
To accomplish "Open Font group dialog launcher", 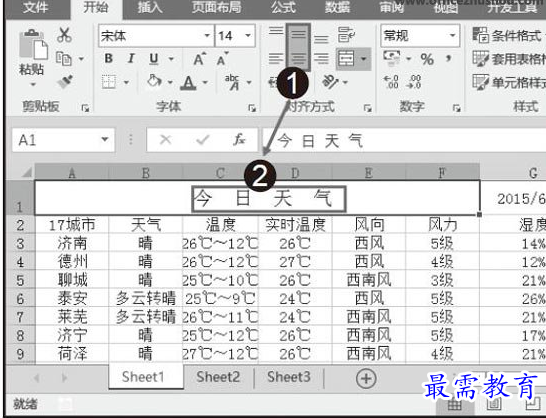I will pos(252,108).
